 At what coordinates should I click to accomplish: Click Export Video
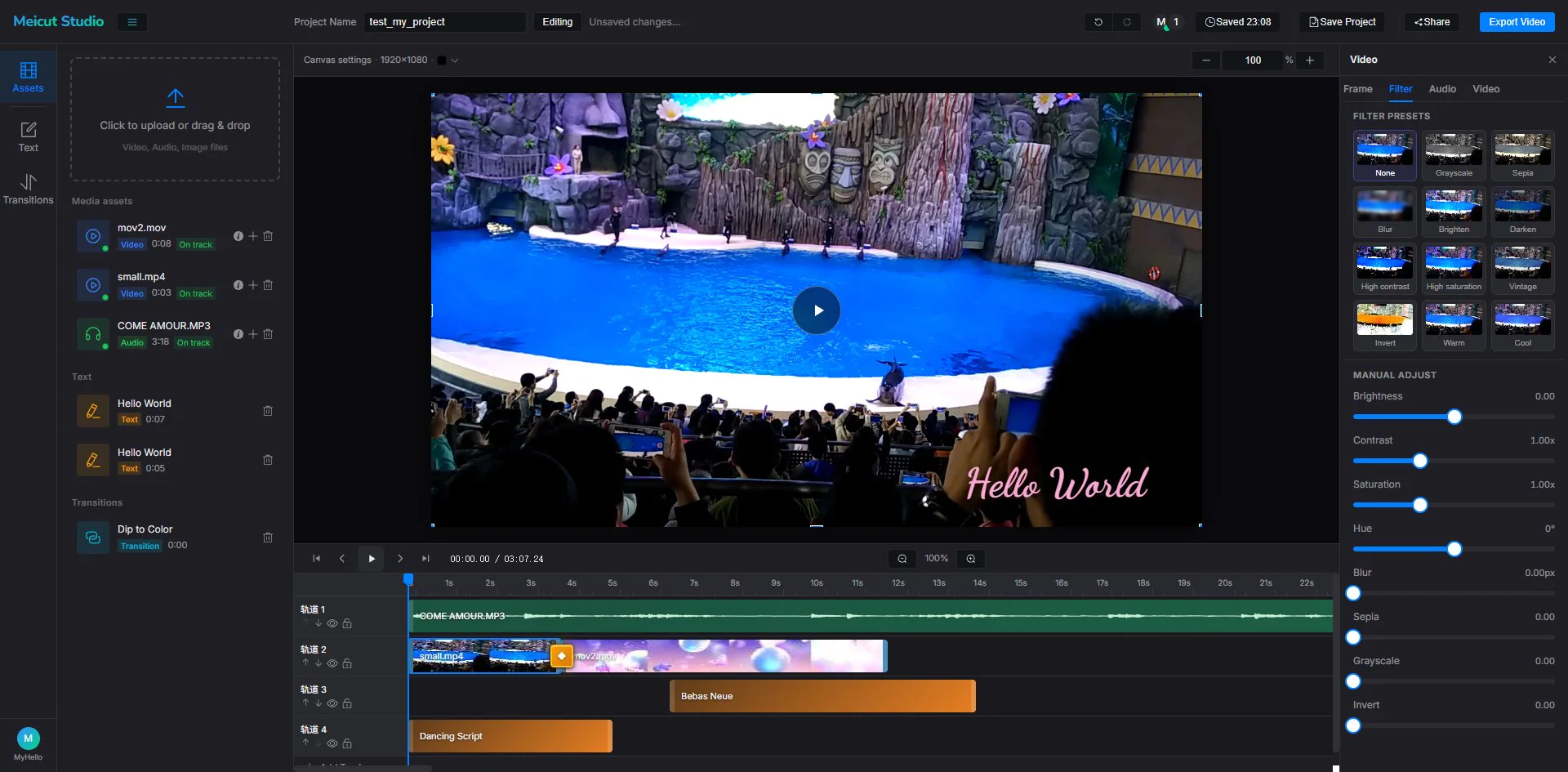[x=1517, y=22]
